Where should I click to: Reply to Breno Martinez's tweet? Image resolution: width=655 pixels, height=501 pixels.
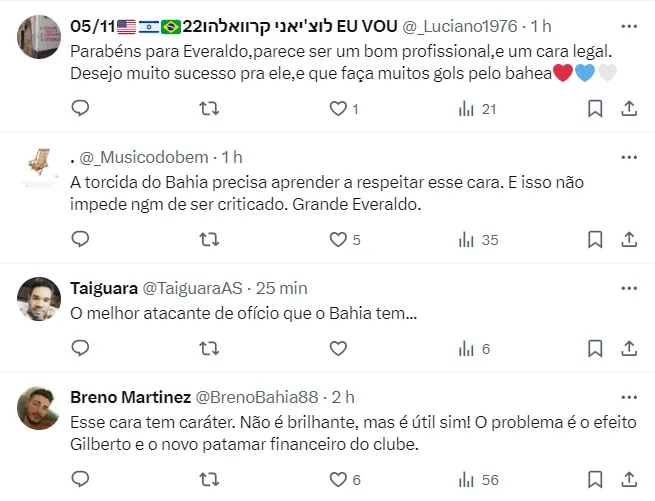81,481
